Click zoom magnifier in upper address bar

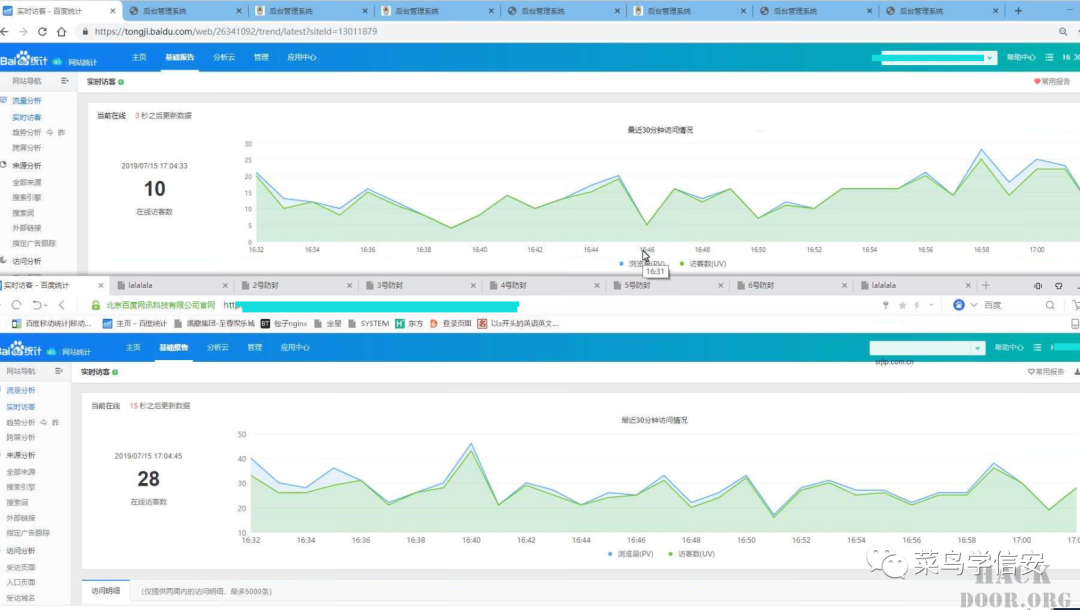1063,32
